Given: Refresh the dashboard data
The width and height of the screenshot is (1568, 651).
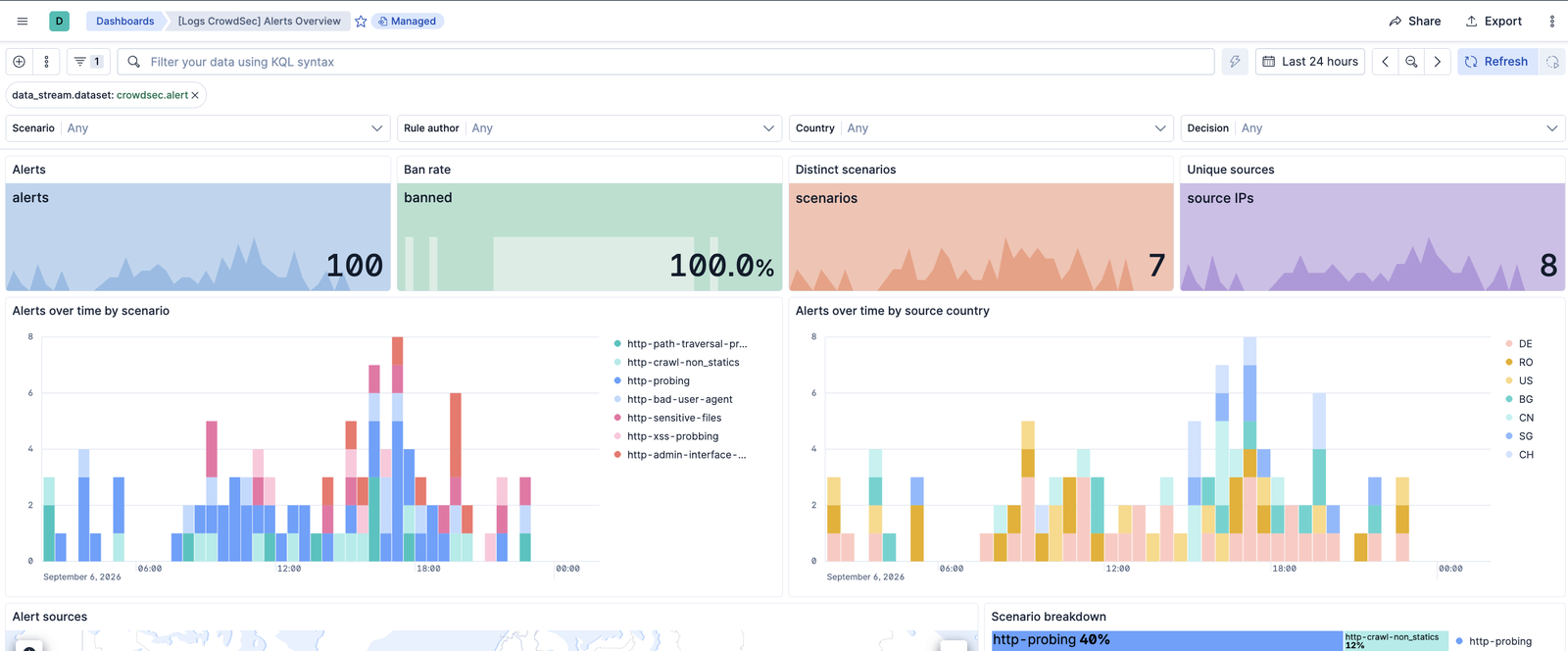Looking at the screenshot, I should (1496, 61).
